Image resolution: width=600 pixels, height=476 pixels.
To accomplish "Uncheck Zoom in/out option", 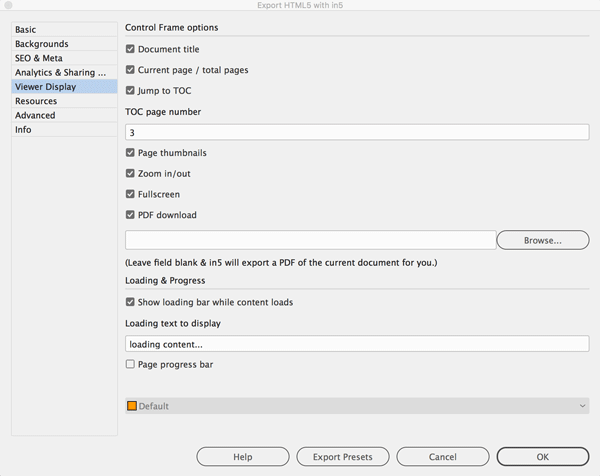I will (x=130, y=173).
